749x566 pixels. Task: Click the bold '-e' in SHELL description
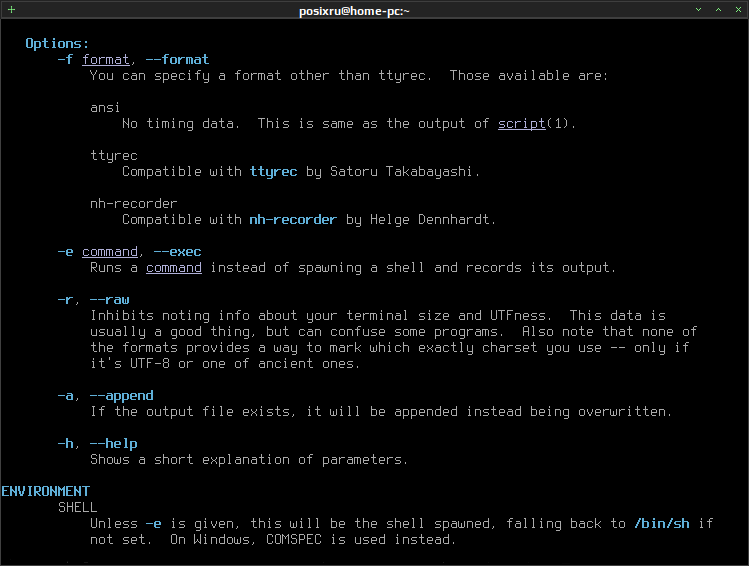pyautogui.click(x=153, y=523)
